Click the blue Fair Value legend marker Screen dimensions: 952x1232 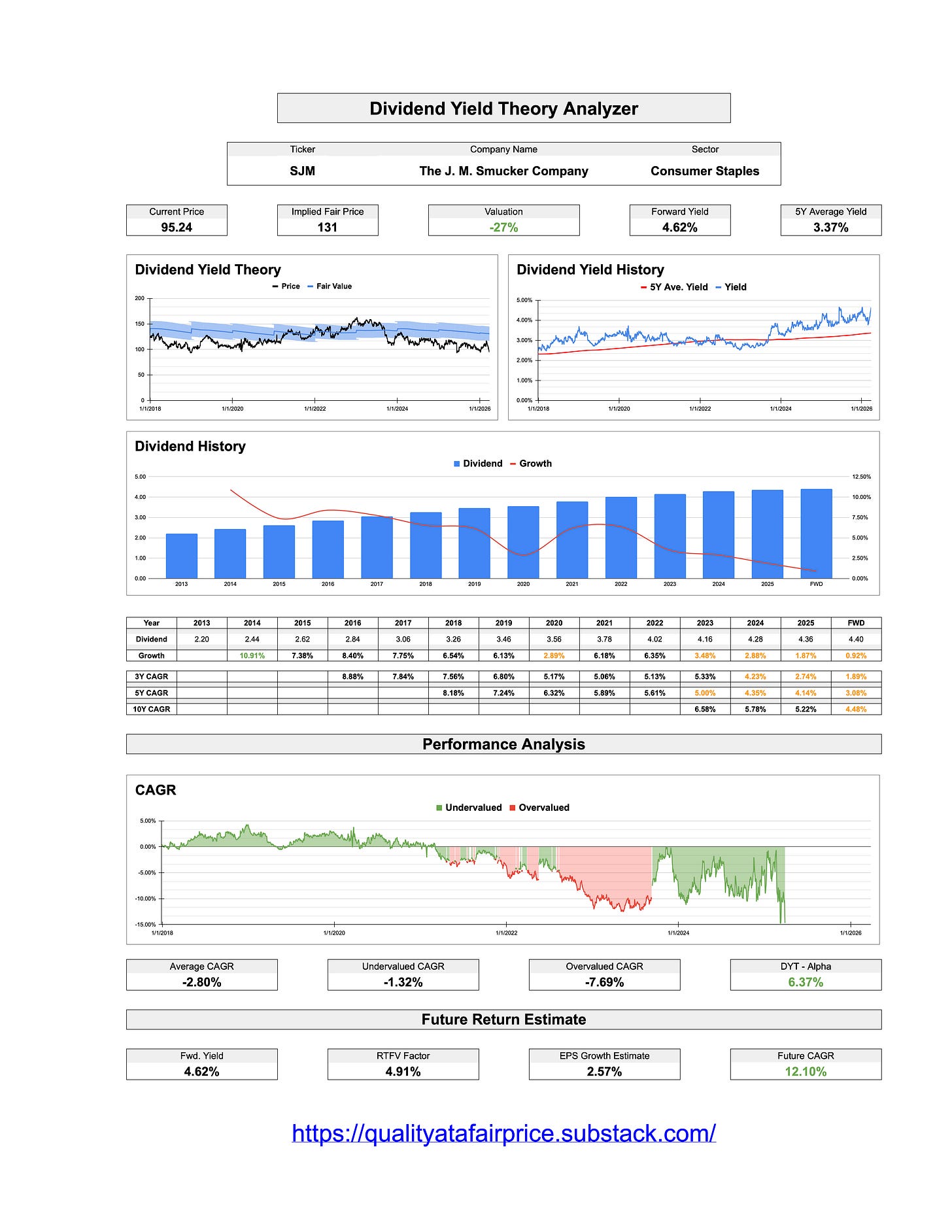pos(310,286)
